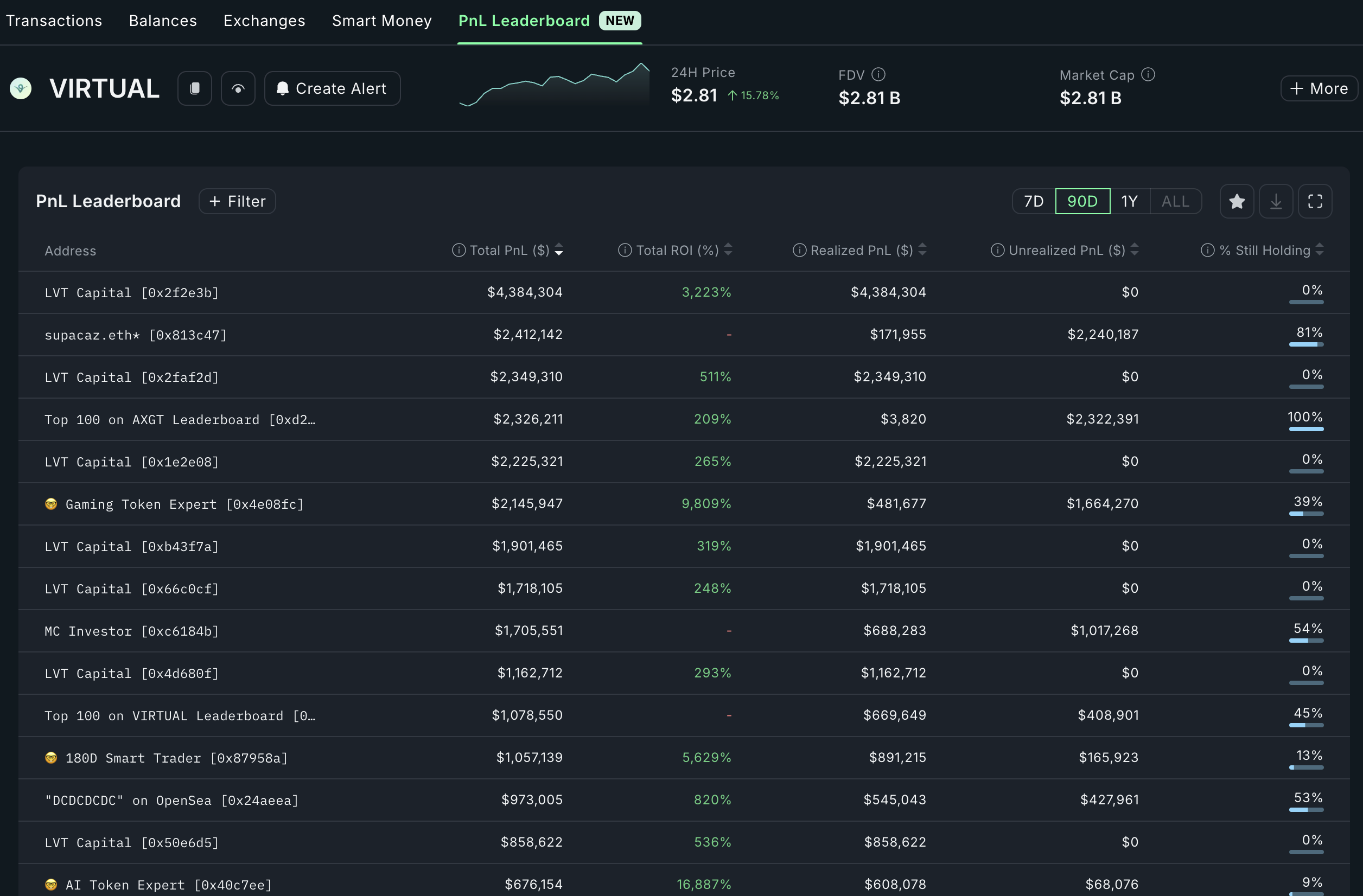Expand the Total PnL sort dropdown
The image size is (1363, 896).
(558, 250)
